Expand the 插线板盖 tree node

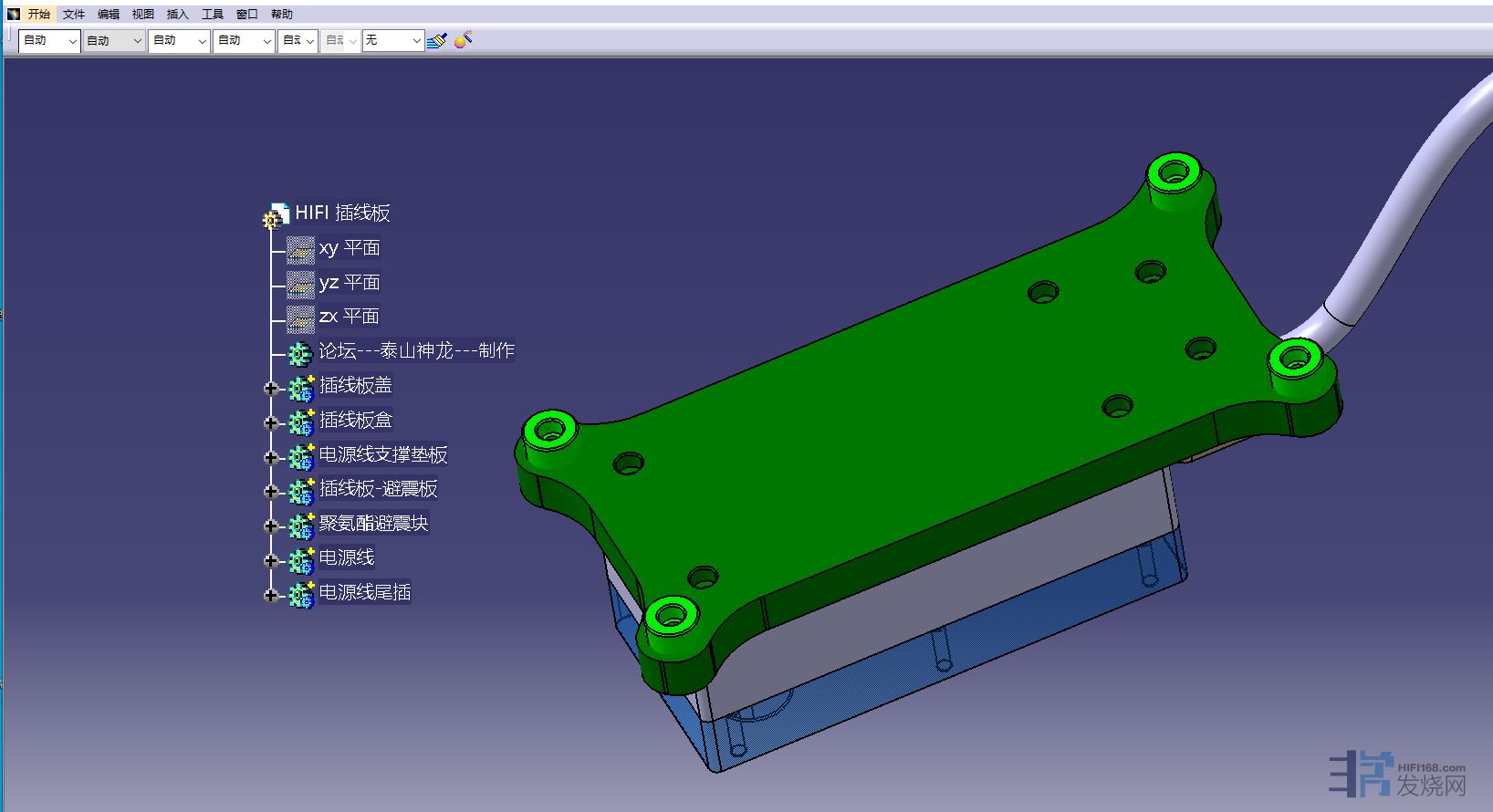point(270,388)
